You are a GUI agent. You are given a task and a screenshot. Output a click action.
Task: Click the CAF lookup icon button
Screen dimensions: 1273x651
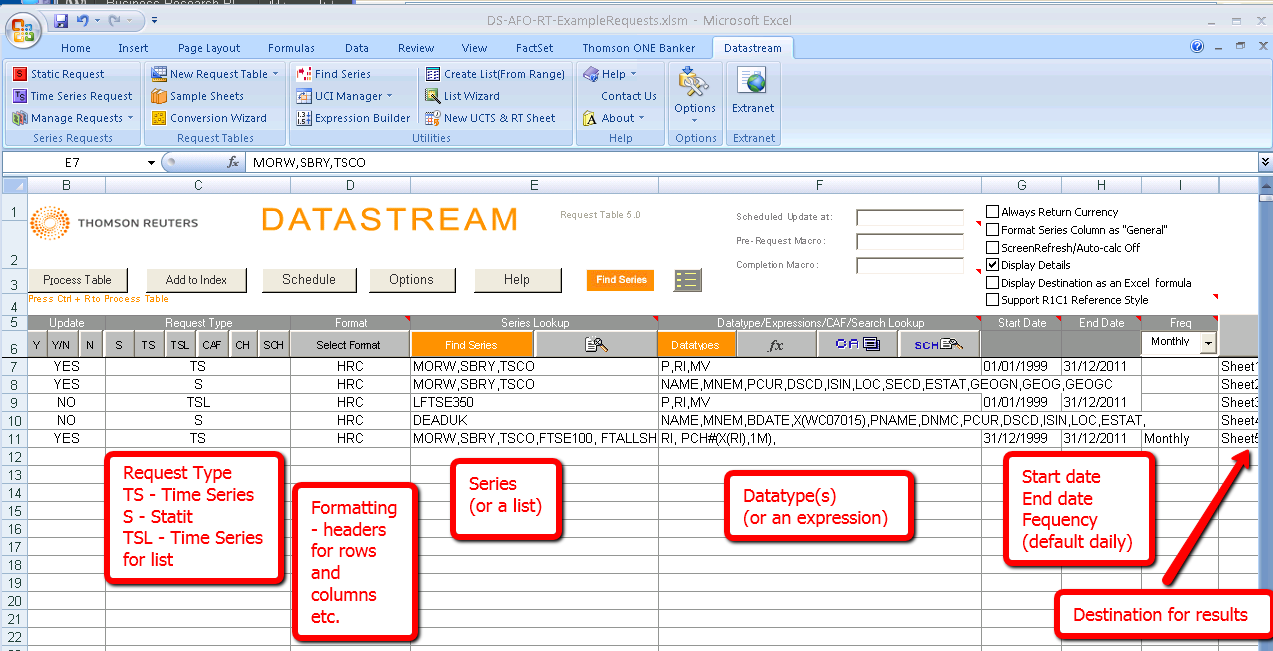(x=856, y=344)
